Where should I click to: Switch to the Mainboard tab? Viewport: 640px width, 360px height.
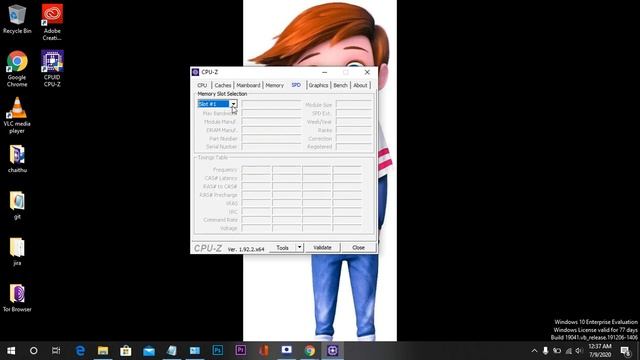point(248,85)
